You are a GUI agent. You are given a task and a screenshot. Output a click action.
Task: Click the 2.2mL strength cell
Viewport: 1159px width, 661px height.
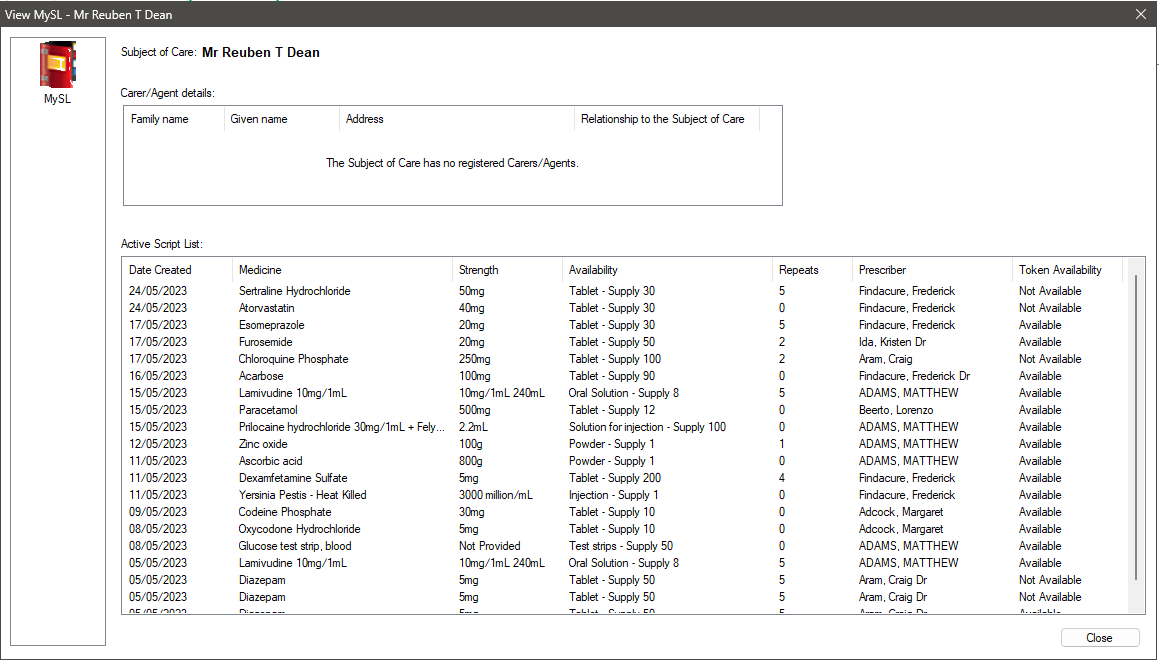click(x=473, y=427)
